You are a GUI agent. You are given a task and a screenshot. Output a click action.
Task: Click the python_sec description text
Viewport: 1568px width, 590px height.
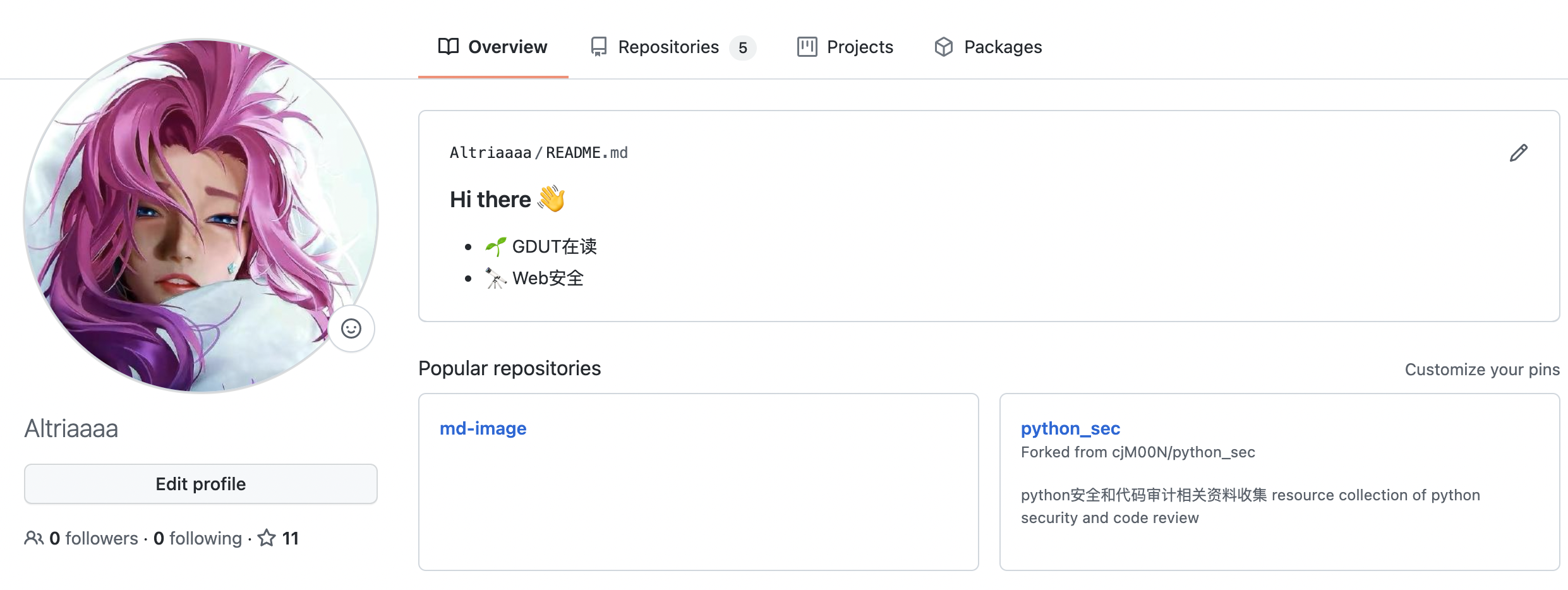(x=1250, y=506)
